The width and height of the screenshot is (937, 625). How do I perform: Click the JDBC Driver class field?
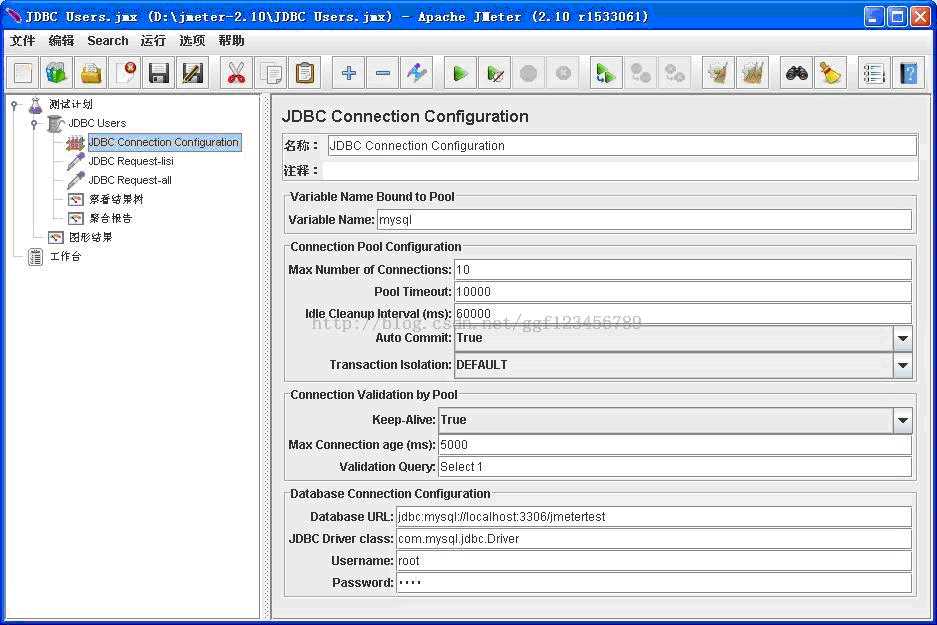pyautogui.click(x=654, y=539)
